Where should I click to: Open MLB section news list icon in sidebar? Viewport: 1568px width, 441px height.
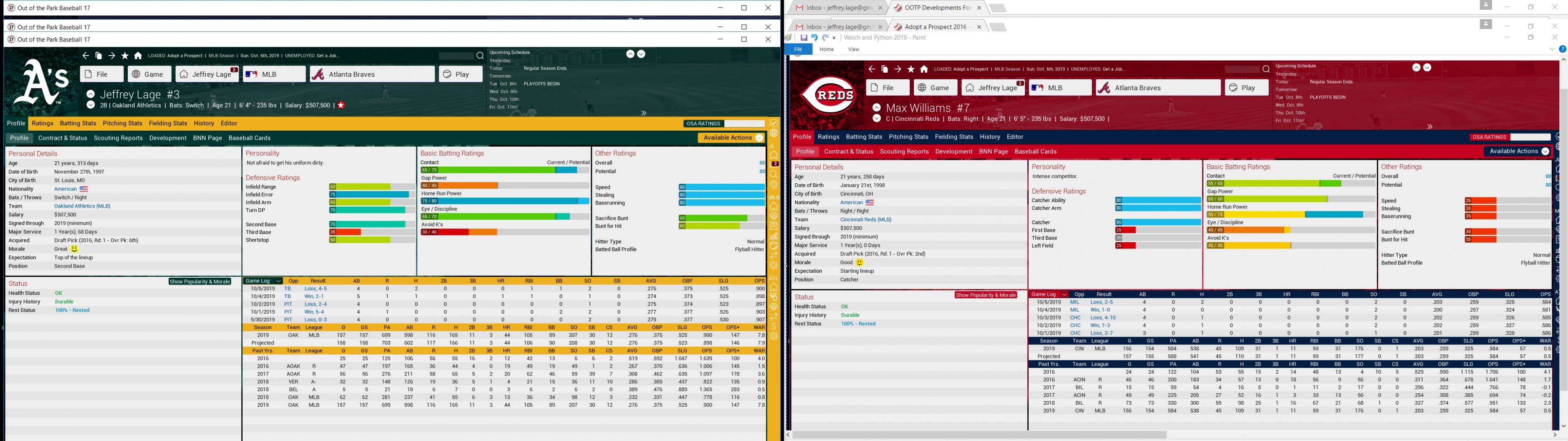(x=774, y=226)
